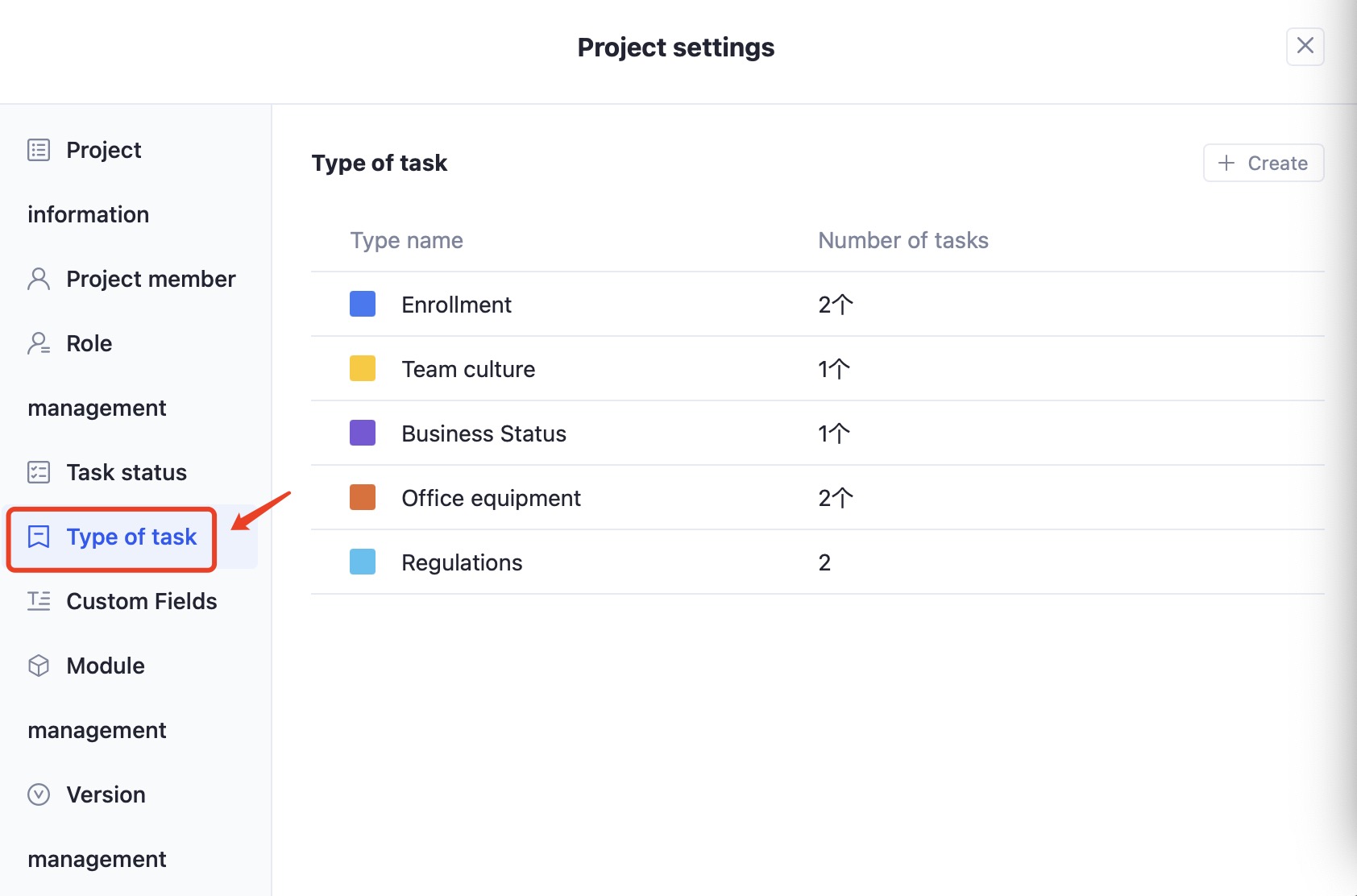Screen dimensions: 1357x896
Task: Click the Module management cube icon
Action: pos(39,666)
